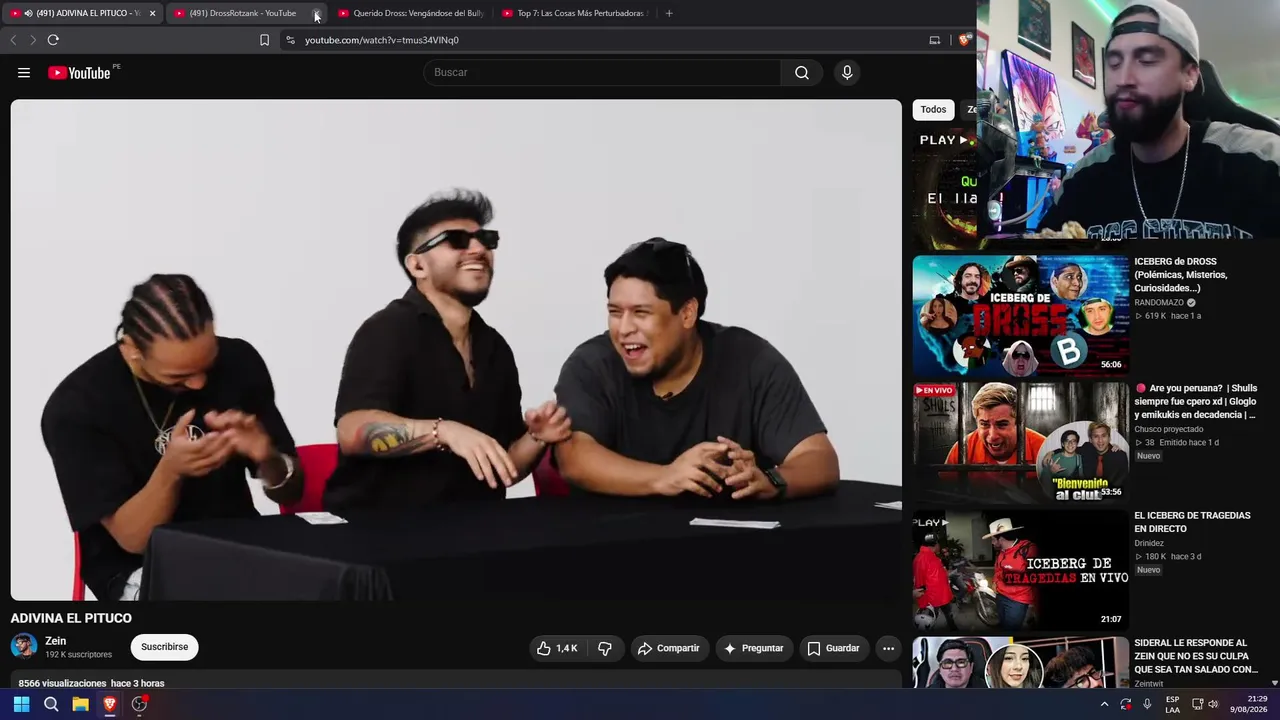Close the DrossRotzank tab

point(316,13)
